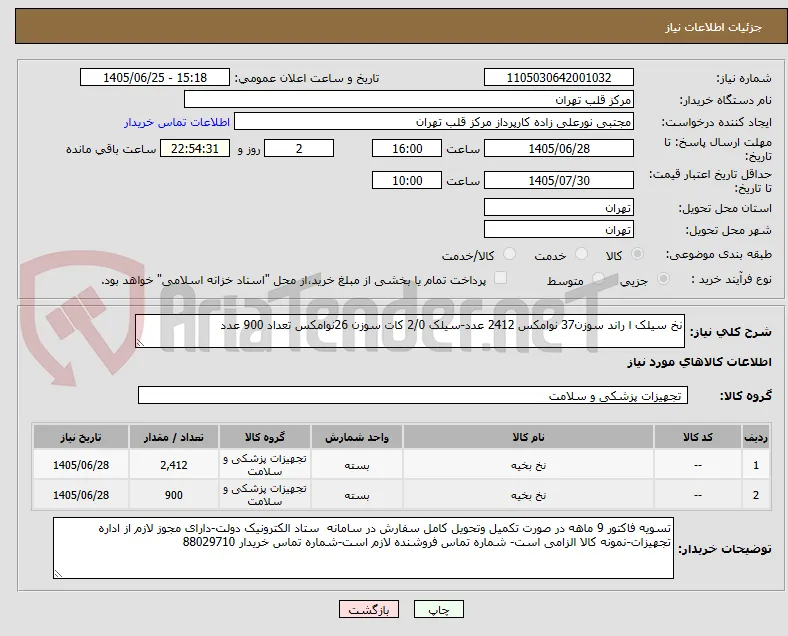788x636 pixels.
Task: Click the گروه کالا field تجهیزات پزشکی و سلامت
Action: 413,395
